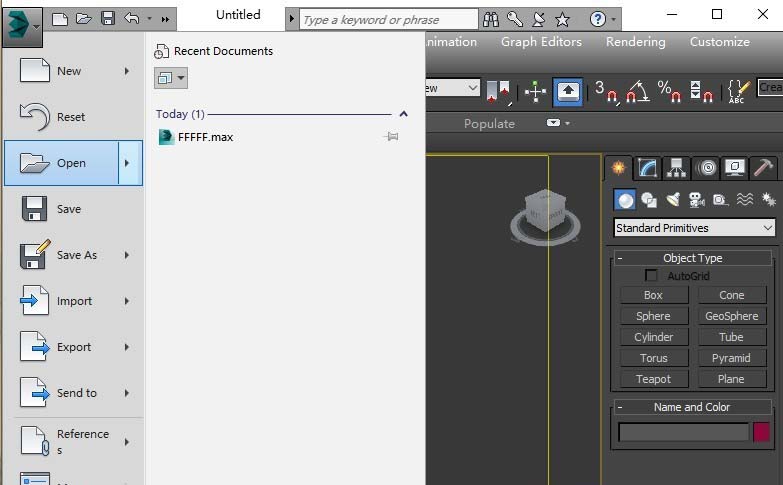Toggle the Percent Snap icon
783x485 pixels.
(669, 91)
